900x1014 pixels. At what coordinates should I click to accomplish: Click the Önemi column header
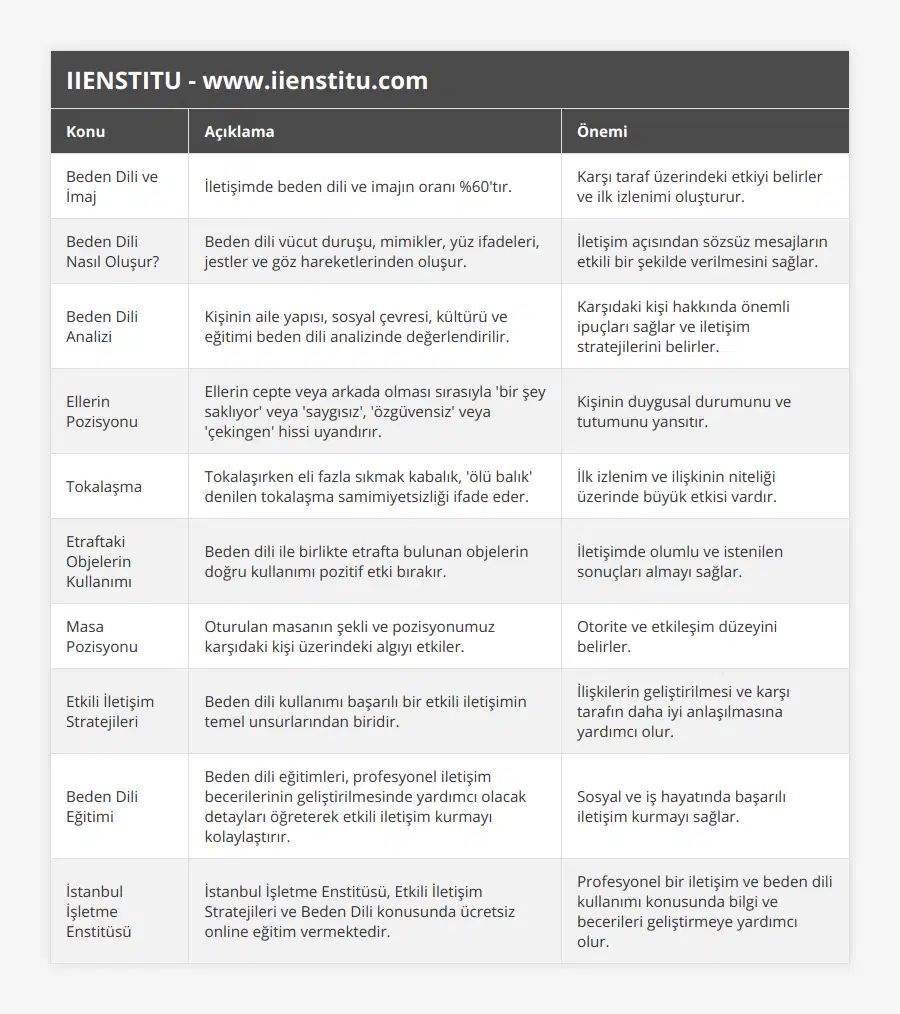[x=602, y=131]
